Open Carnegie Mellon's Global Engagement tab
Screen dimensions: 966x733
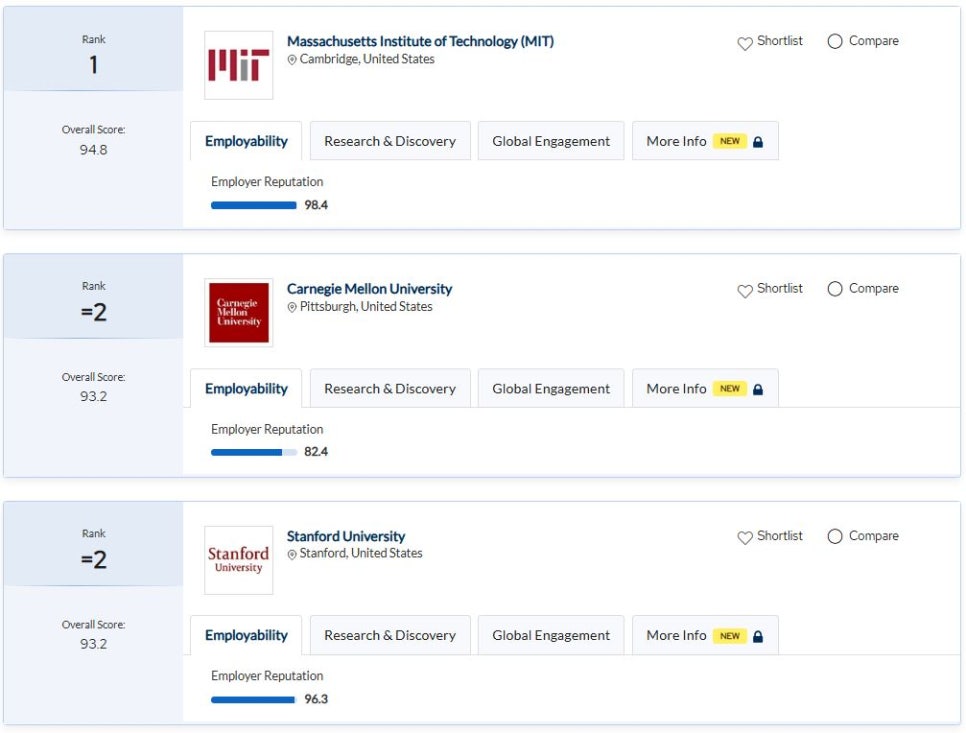551,389
